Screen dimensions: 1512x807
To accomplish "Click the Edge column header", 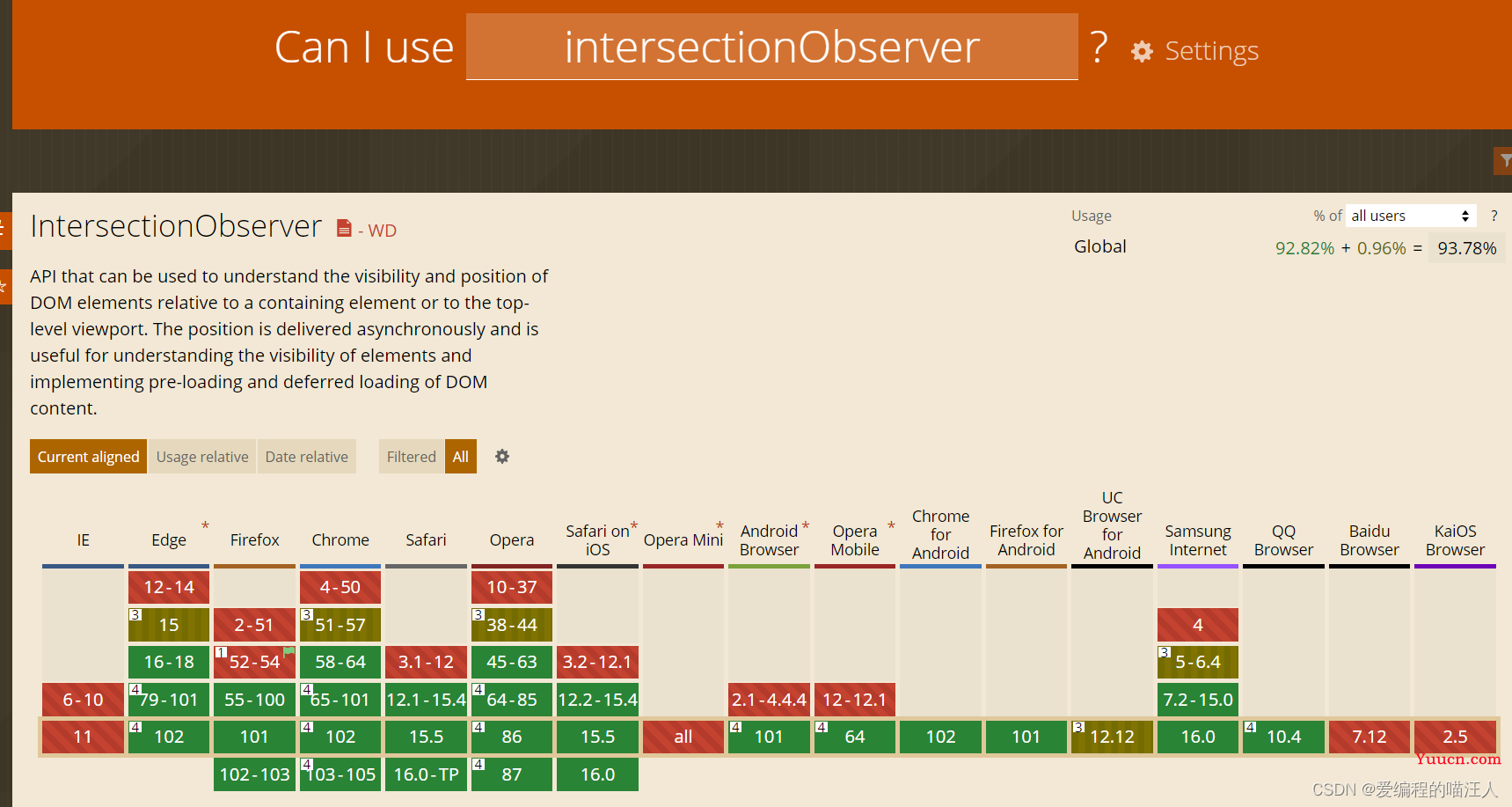I will (169, 540).
